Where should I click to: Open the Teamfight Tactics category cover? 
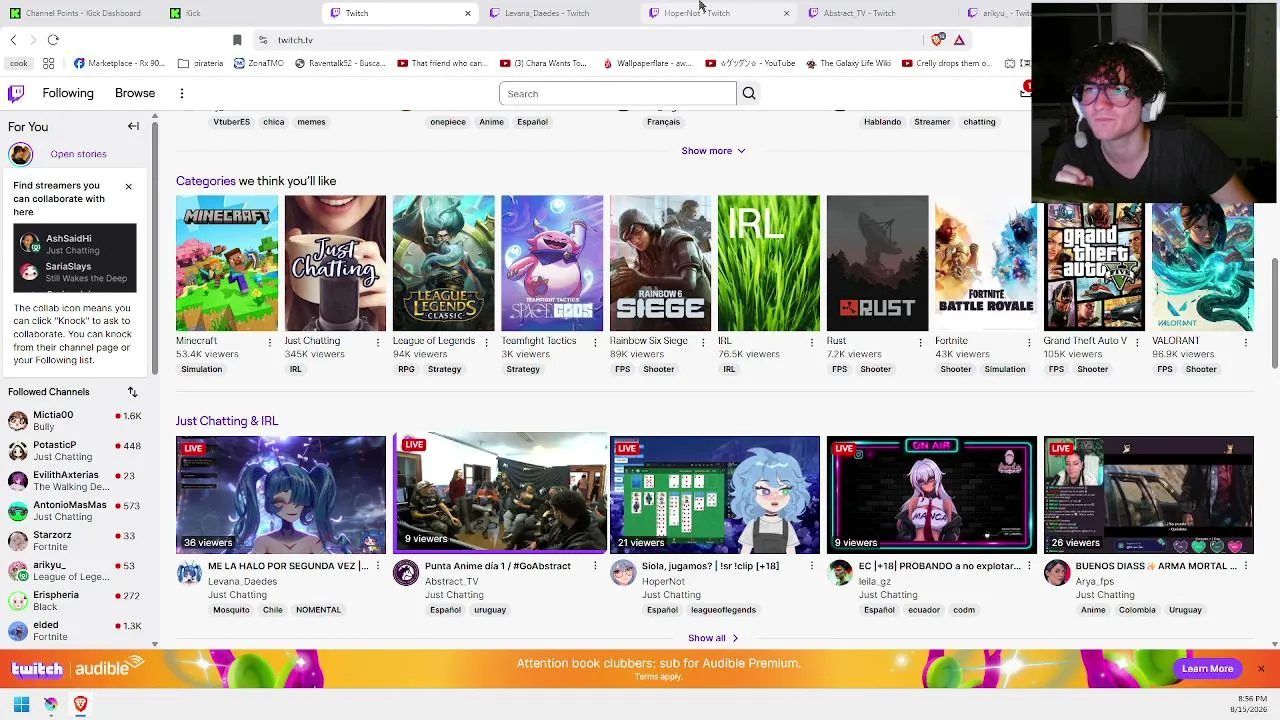click(552, 263)
